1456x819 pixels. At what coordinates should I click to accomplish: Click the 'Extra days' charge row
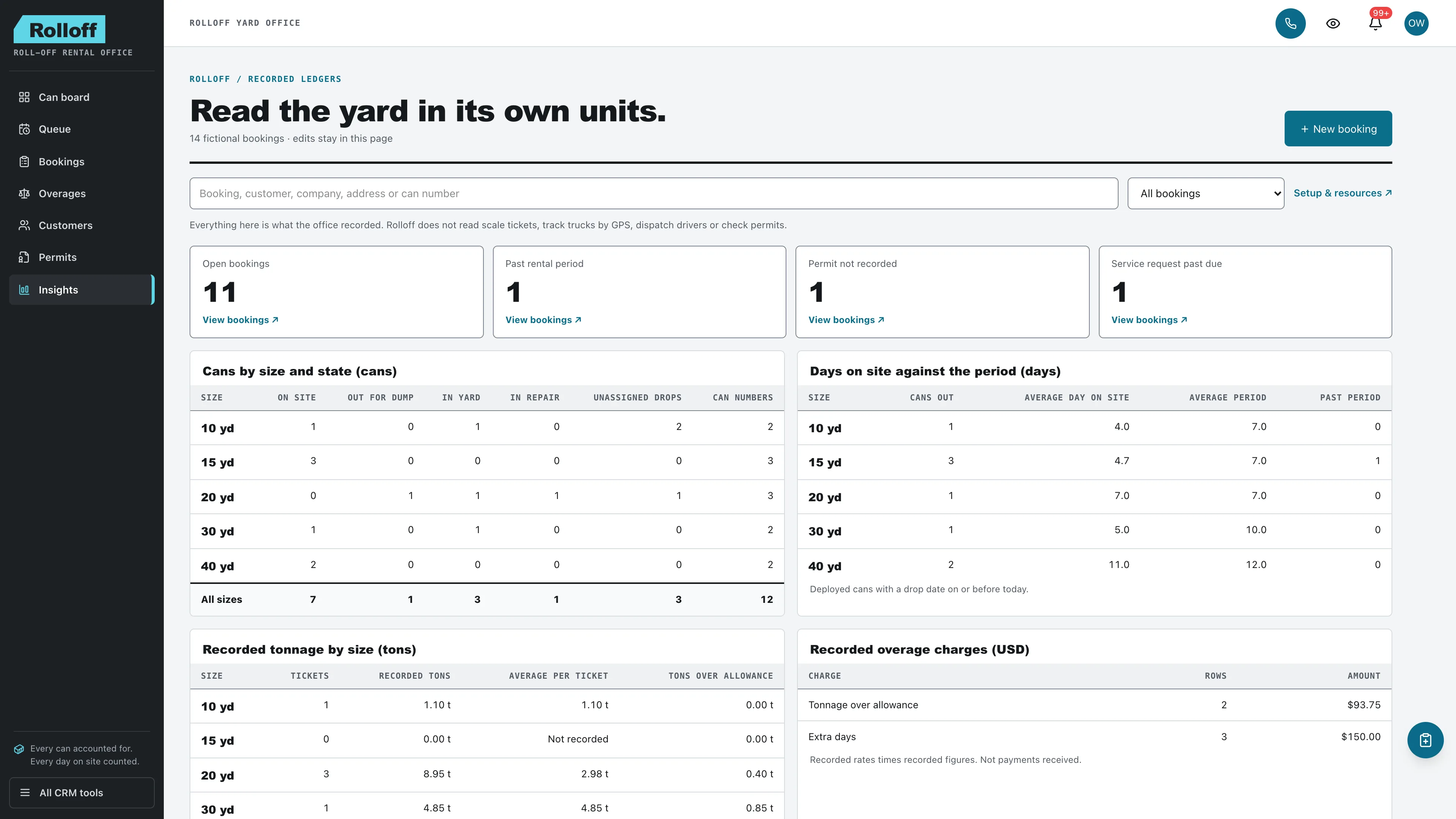pos(1094,736)
